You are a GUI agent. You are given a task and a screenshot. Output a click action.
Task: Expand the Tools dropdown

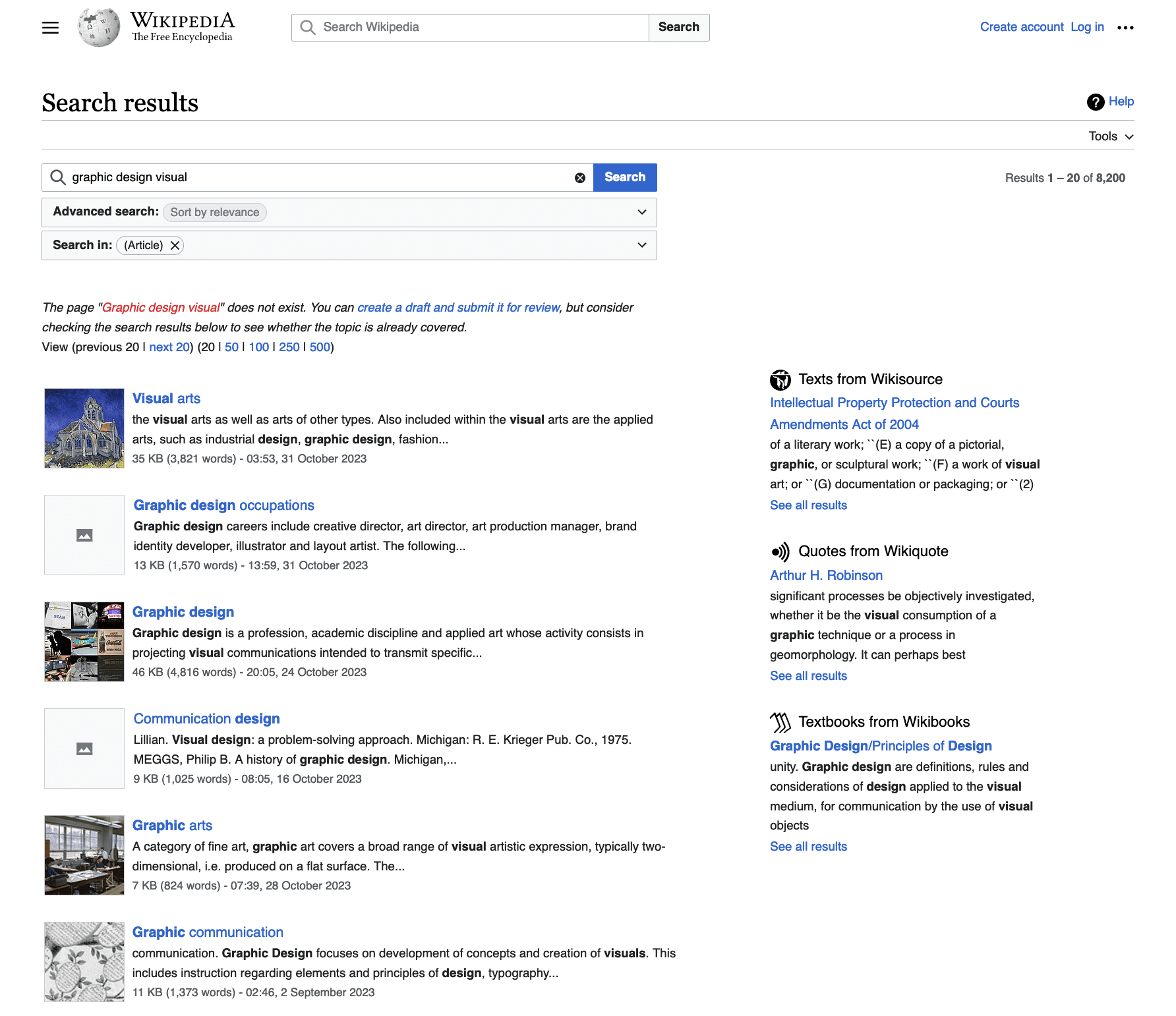point(1111,136)
